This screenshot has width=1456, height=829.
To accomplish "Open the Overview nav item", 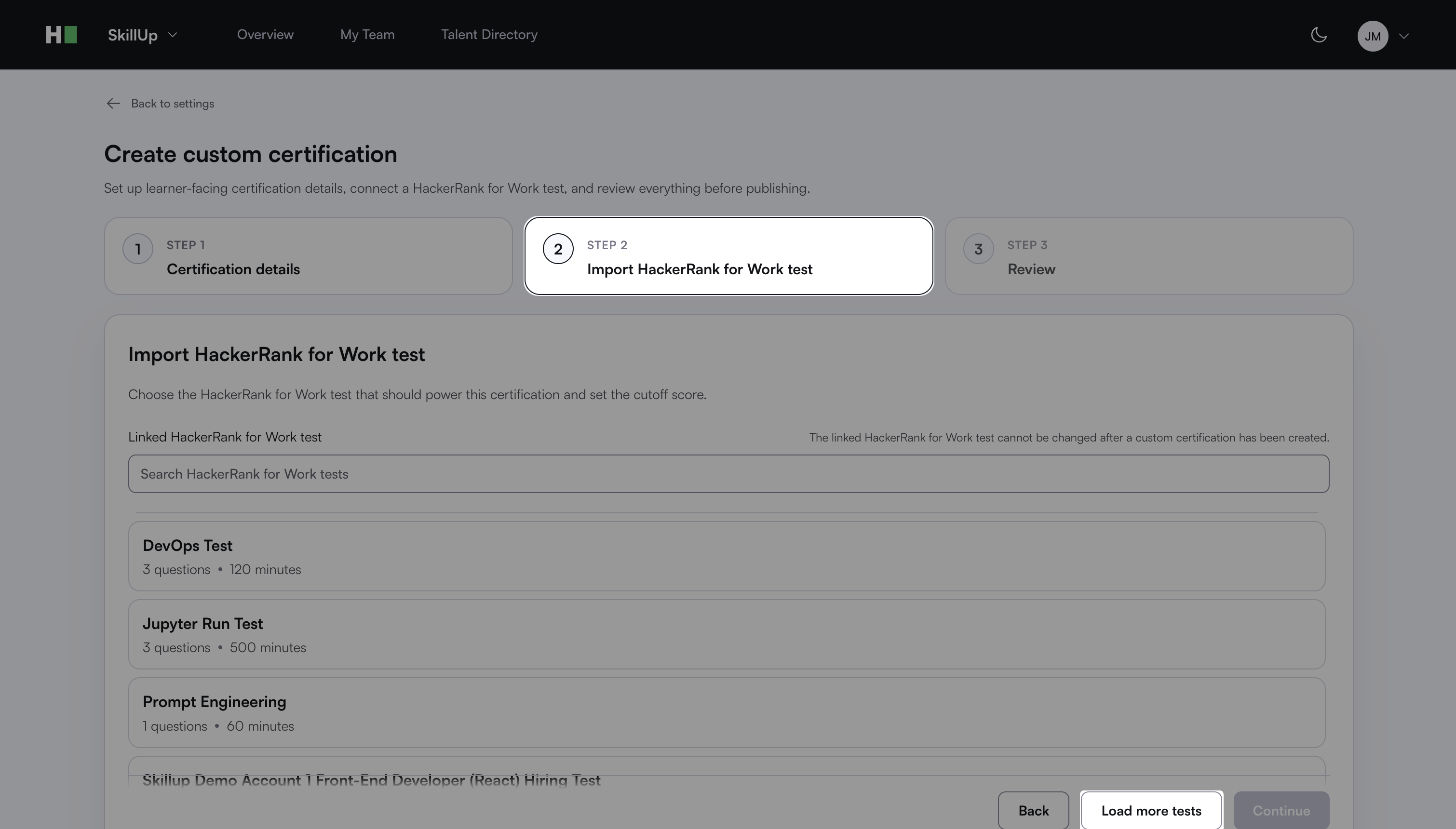I will coord(265,35).
